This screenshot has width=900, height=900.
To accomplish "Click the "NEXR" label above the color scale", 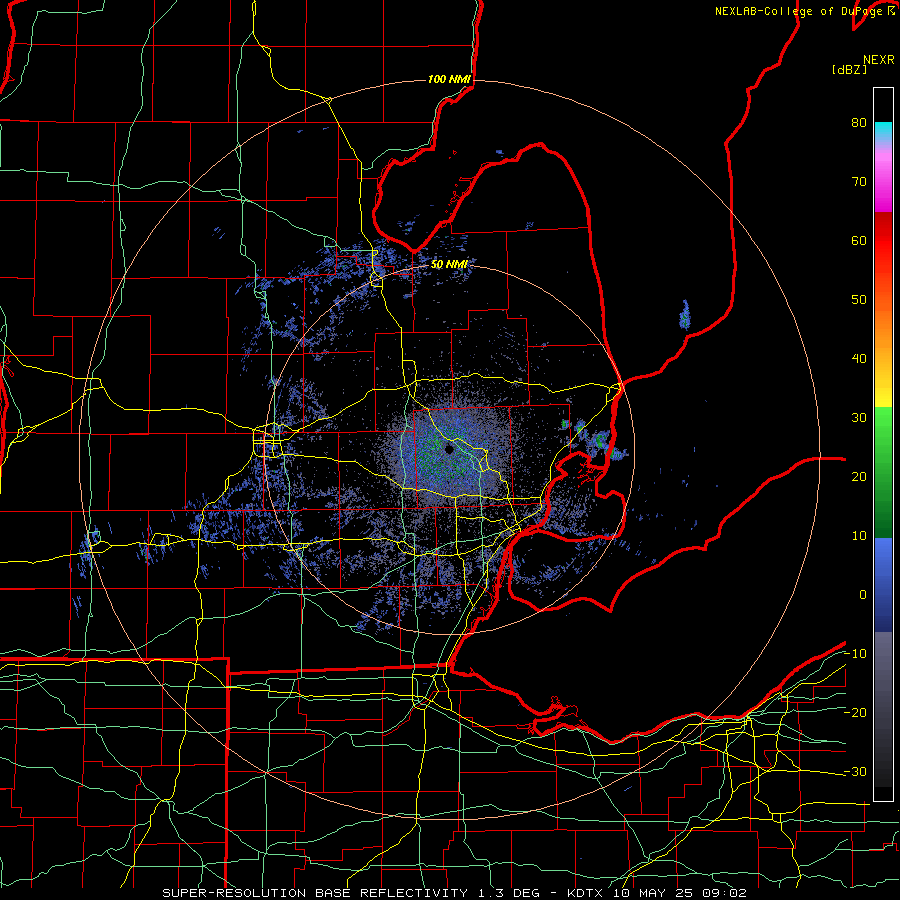I will (879, 60).
